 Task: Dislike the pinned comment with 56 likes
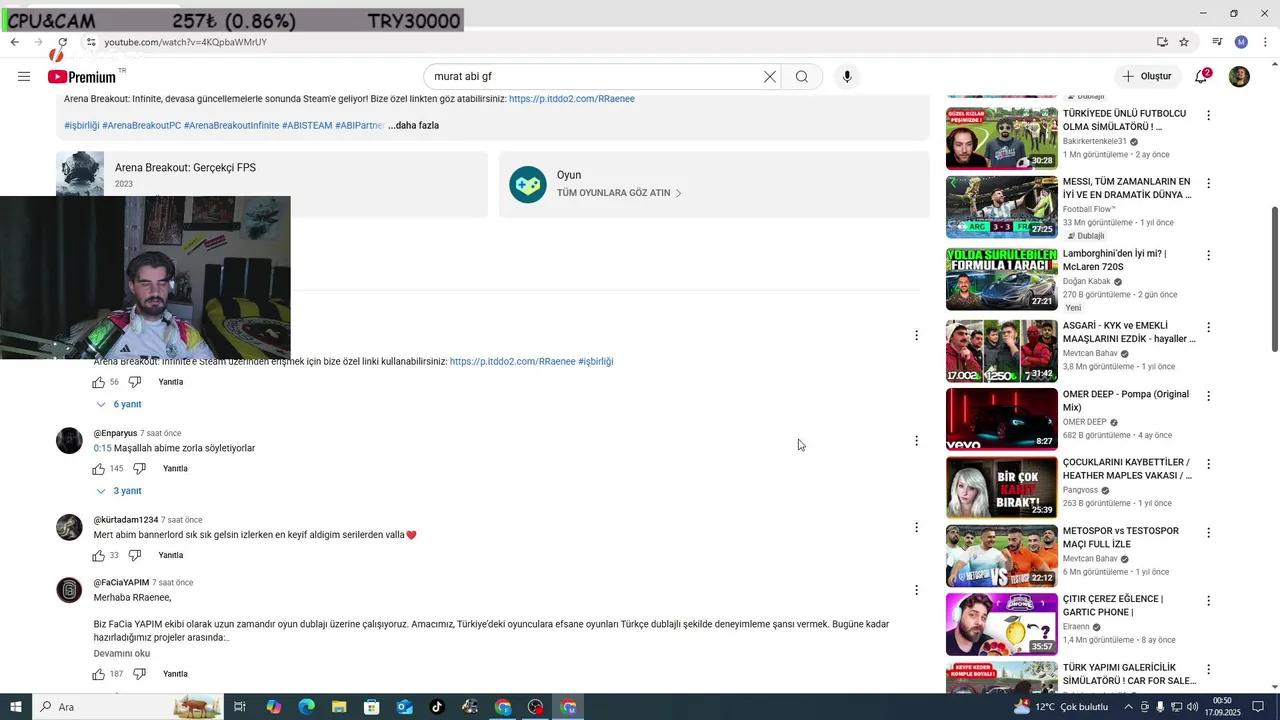[135, 382]
